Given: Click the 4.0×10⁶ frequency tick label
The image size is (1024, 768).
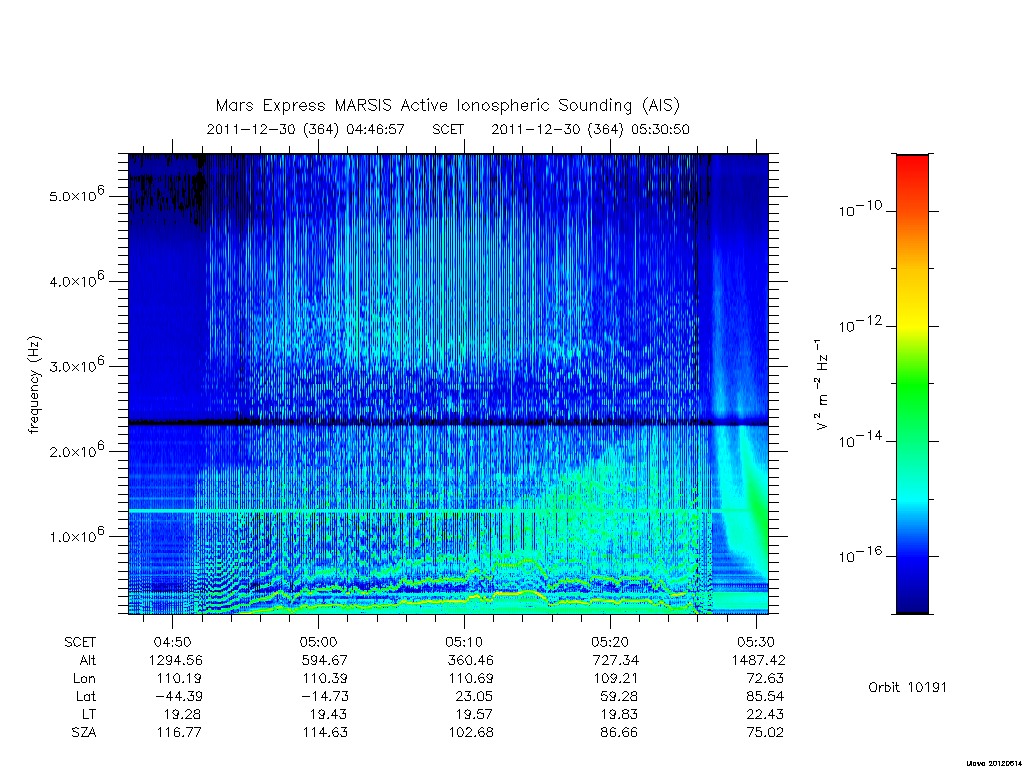Looking at the screenshot, I should [x=76, y=280].
